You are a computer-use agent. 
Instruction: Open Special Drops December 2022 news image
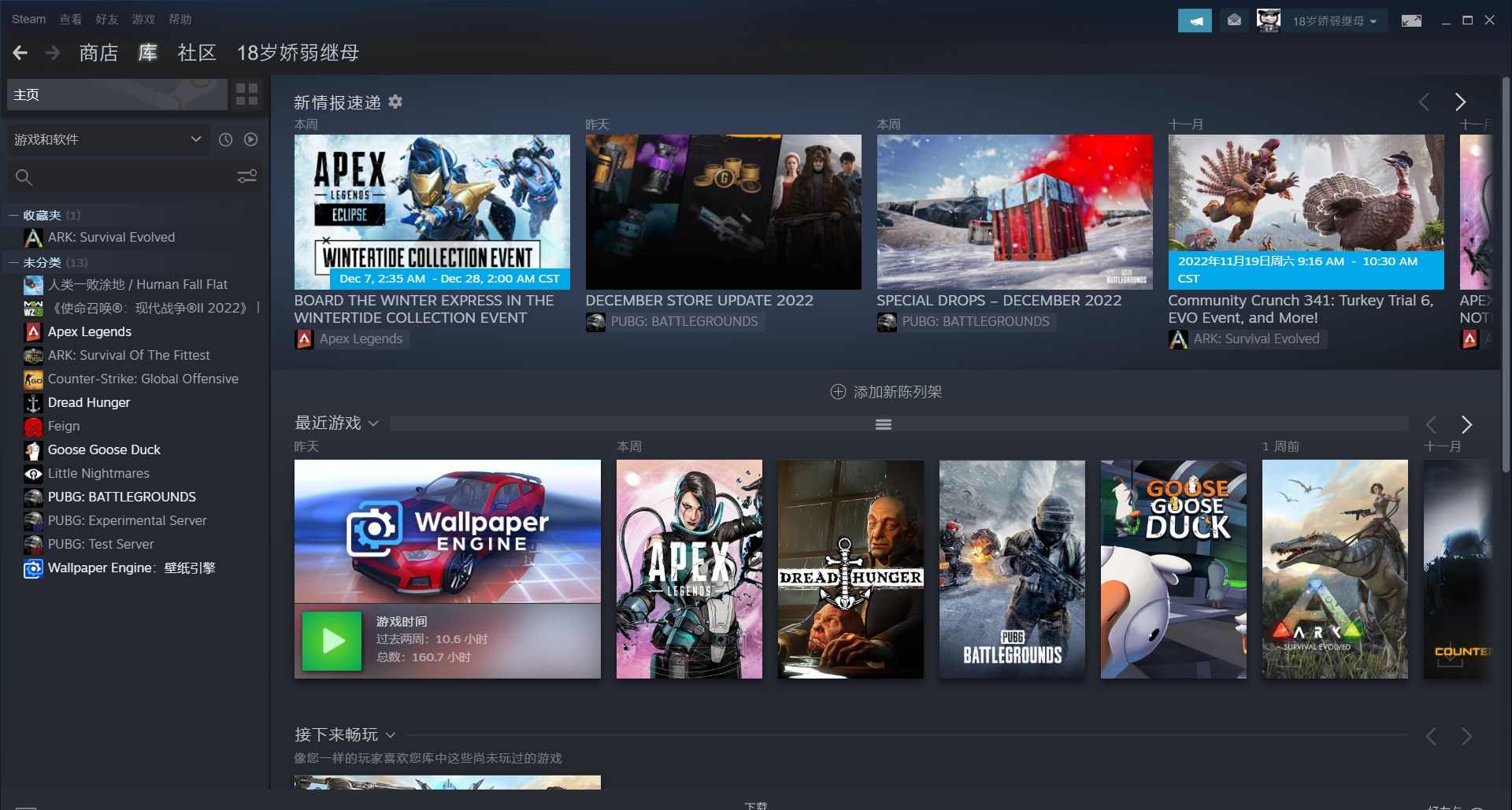[1015, 212]
